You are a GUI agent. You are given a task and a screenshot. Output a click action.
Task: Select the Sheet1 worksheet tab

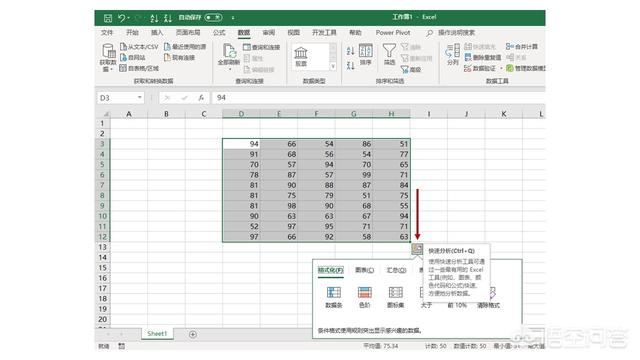[157, 334]
